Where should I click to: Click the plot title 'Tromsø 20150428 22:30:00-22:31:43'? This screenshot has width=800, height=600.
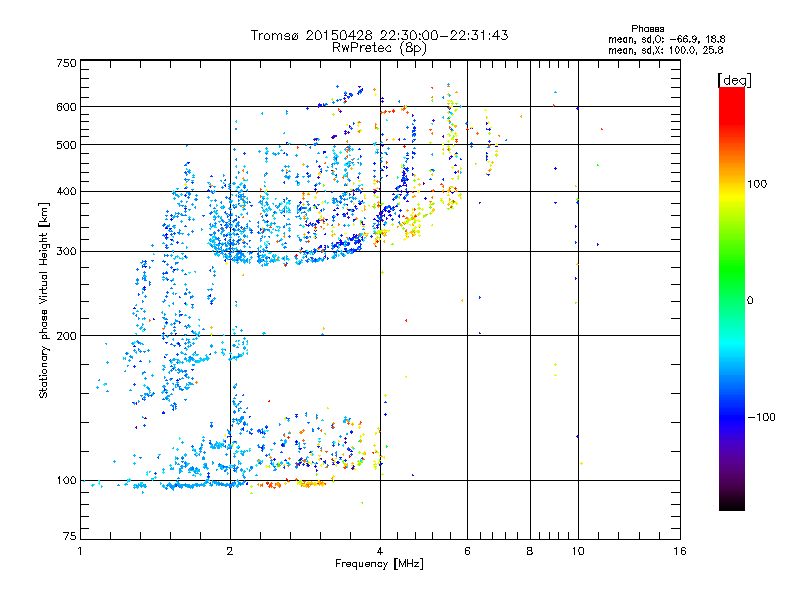point(379,35)
